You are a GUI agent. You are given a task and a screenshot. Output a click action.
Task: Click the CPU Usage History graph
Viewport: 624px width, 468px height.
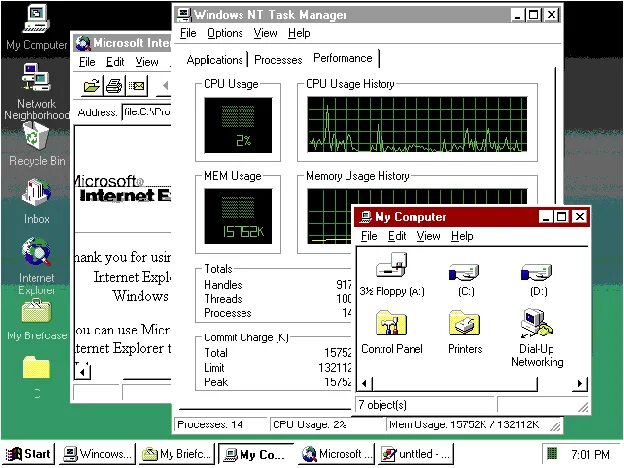pos(417,124)
